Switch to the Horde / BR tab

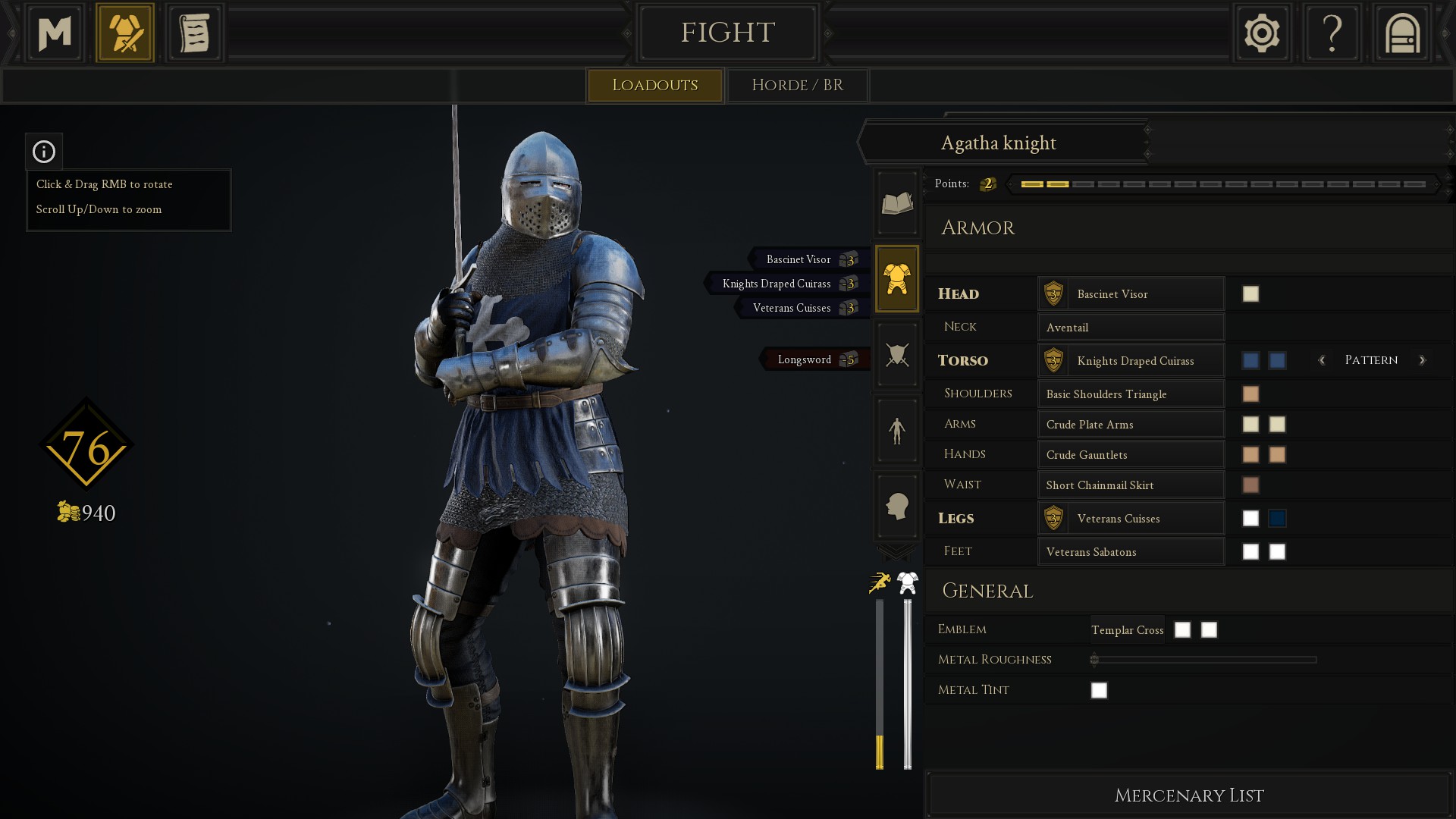797,85
